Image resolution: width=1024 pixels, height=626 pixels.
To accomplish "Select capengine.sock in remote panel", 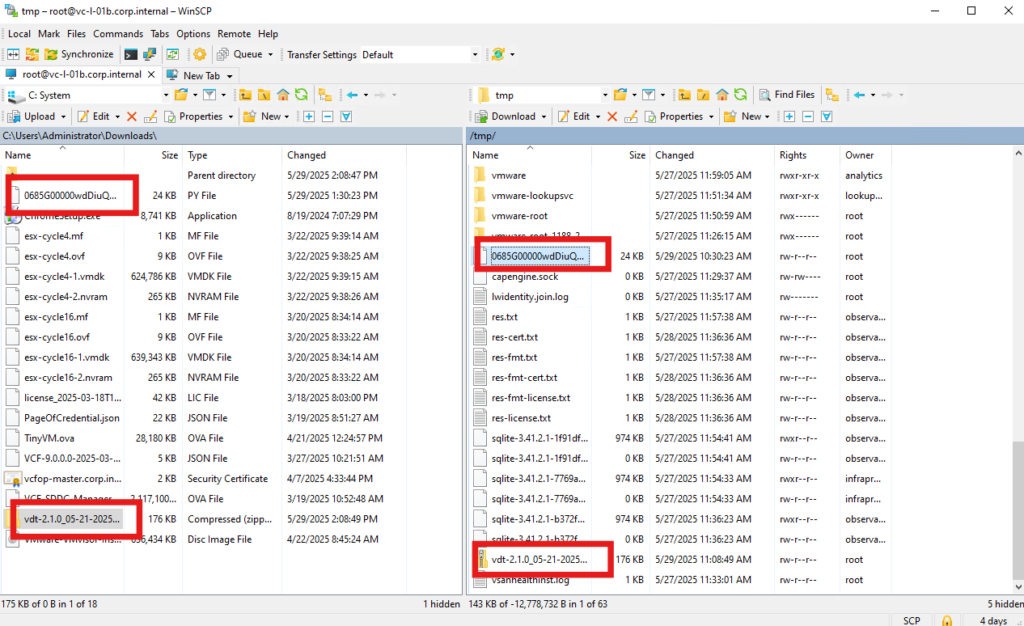I will coord(524,276).
